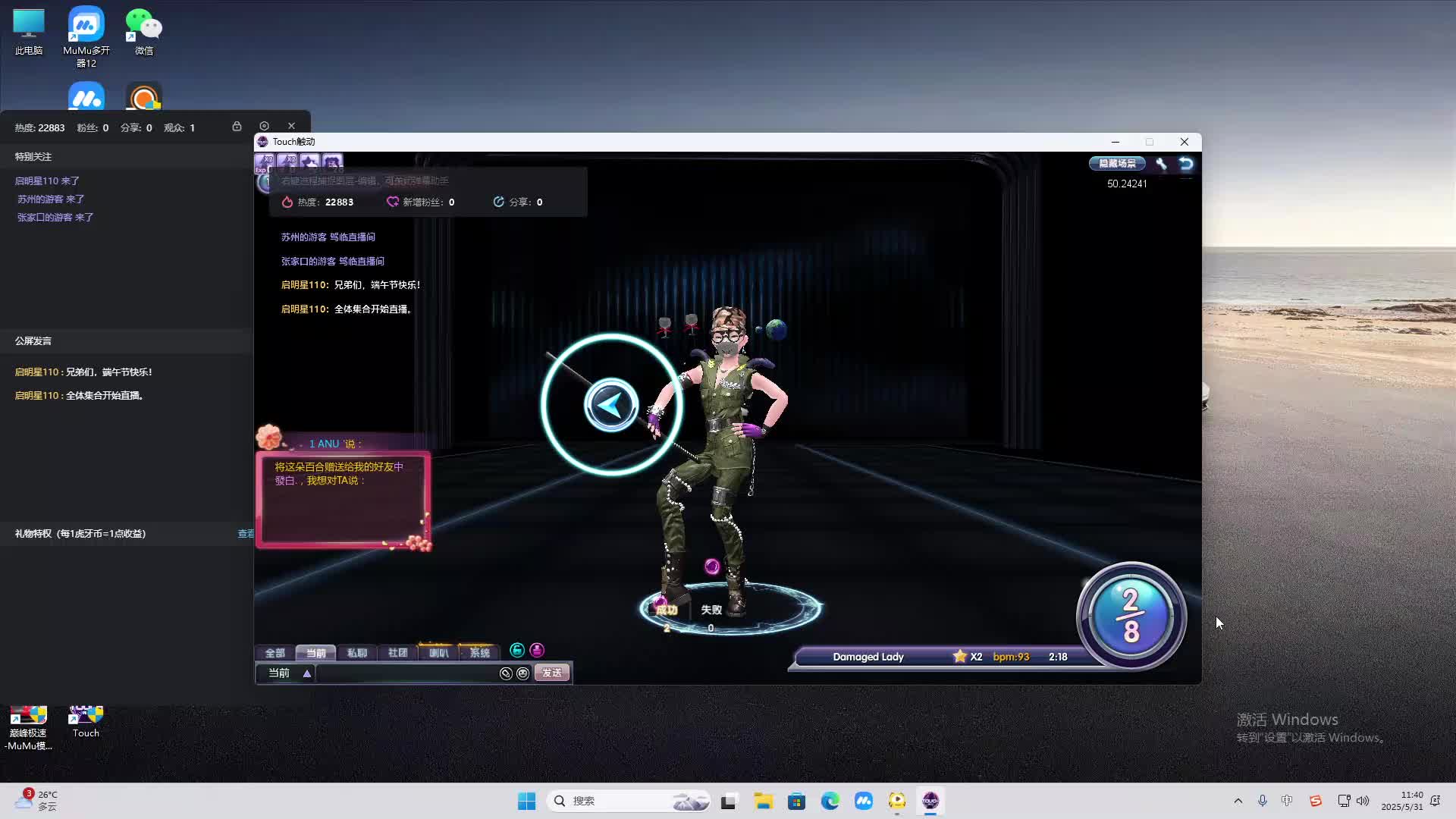Screen dimensions: 1456x819
Task: Click in the chat message input field
Action: click(x=406, y=673)
